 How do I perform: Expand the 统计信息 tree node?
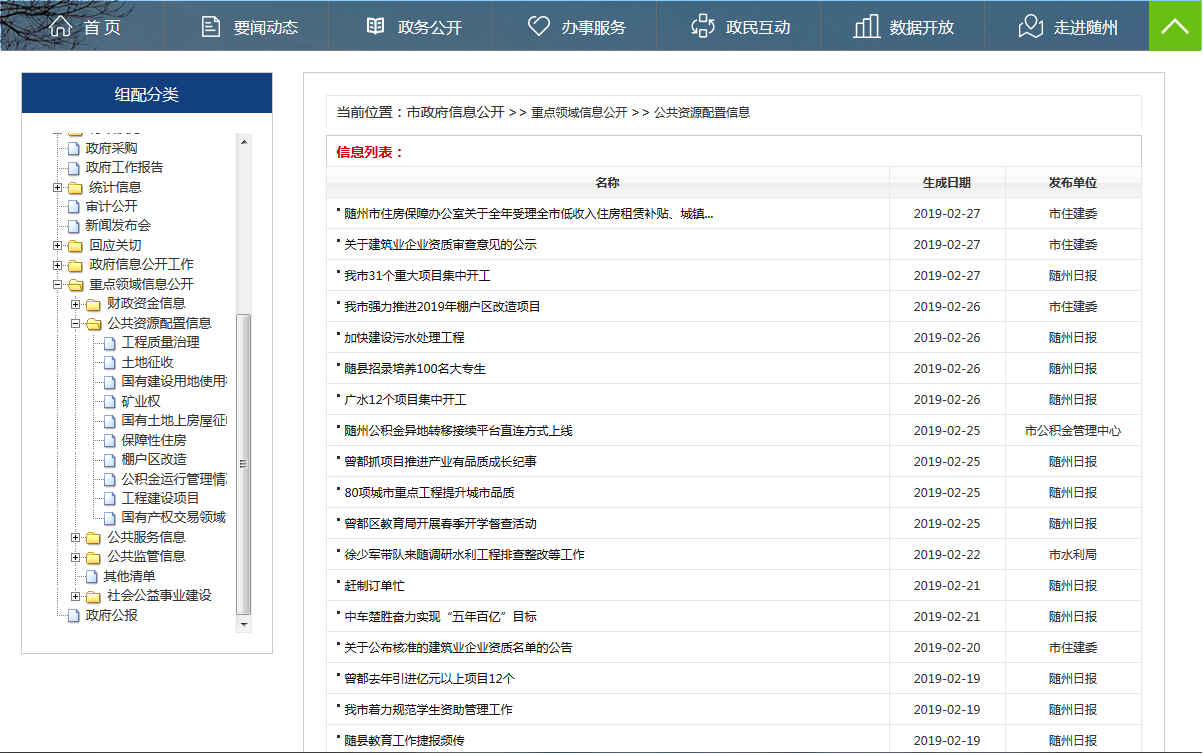[x=58, y=187]
